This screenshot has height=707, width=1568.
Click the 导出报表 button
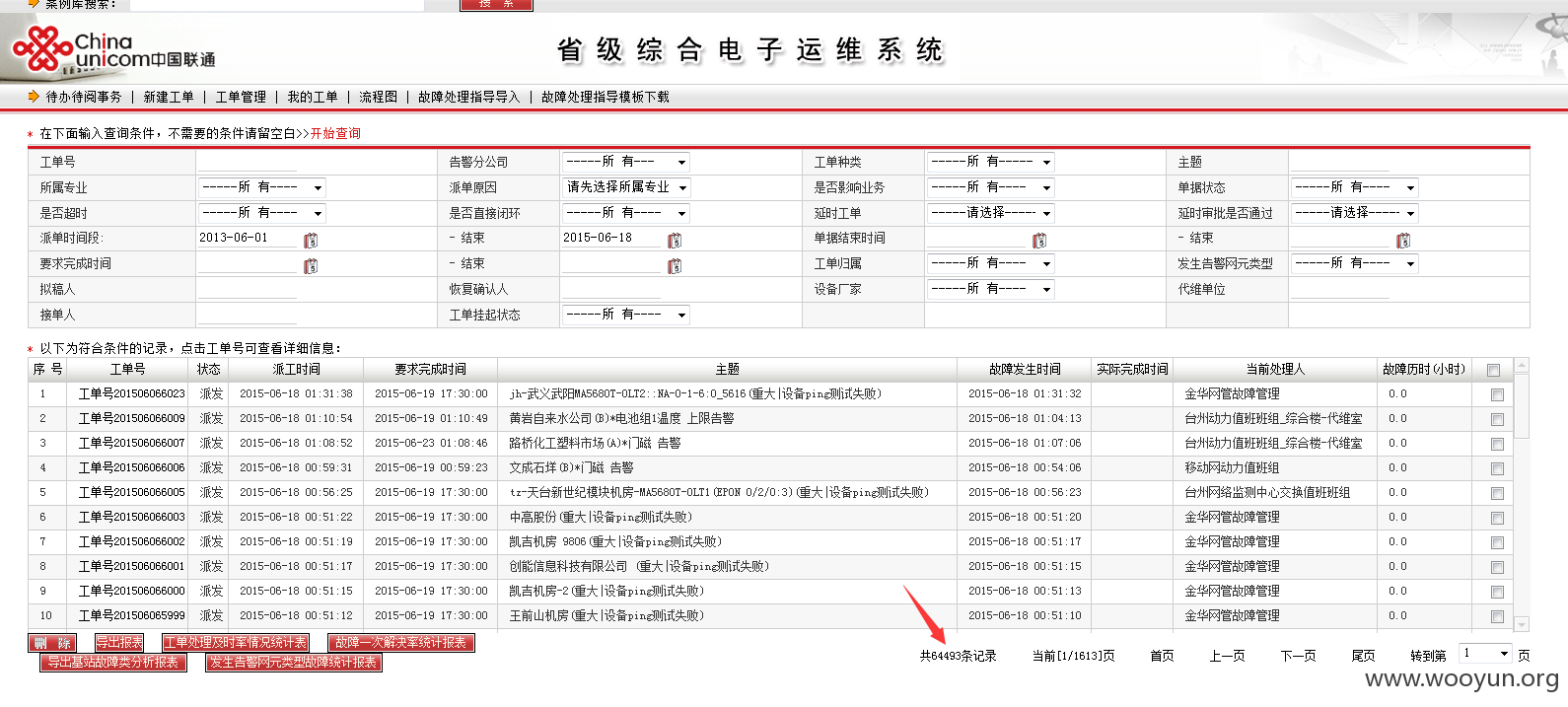click(x=119, y=643)
